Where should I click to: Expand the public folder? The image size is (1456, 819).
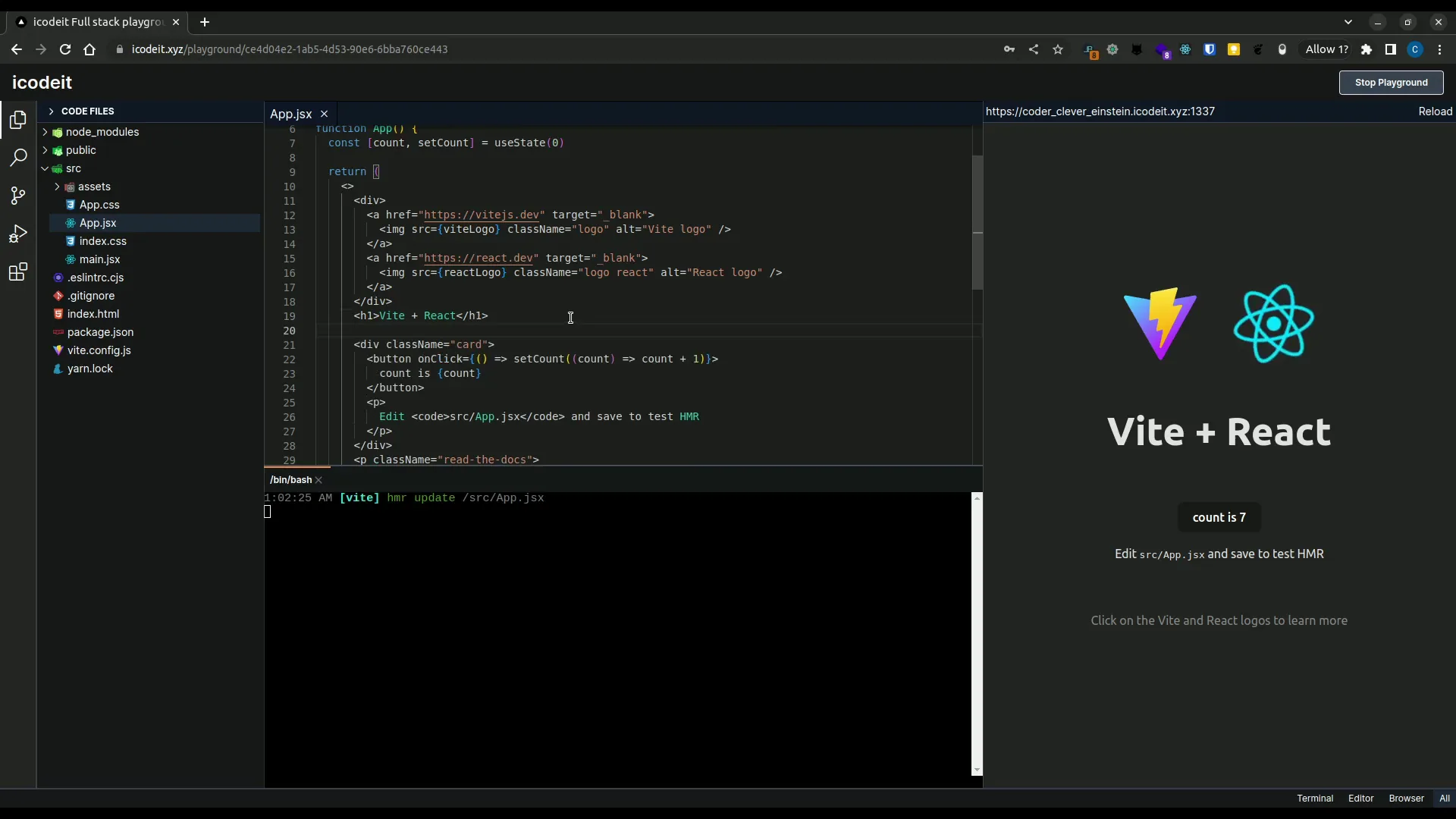45,150
